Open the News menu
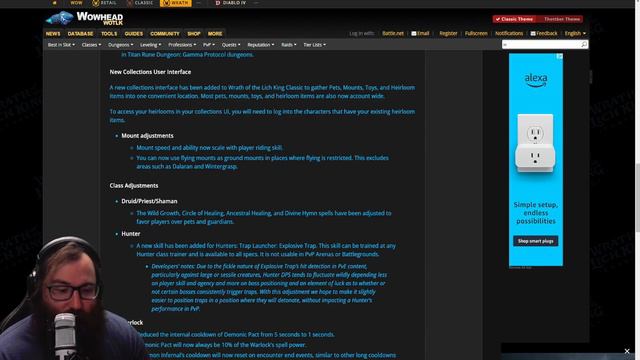Viewport: 640px width, 360px height. (53, 34)
